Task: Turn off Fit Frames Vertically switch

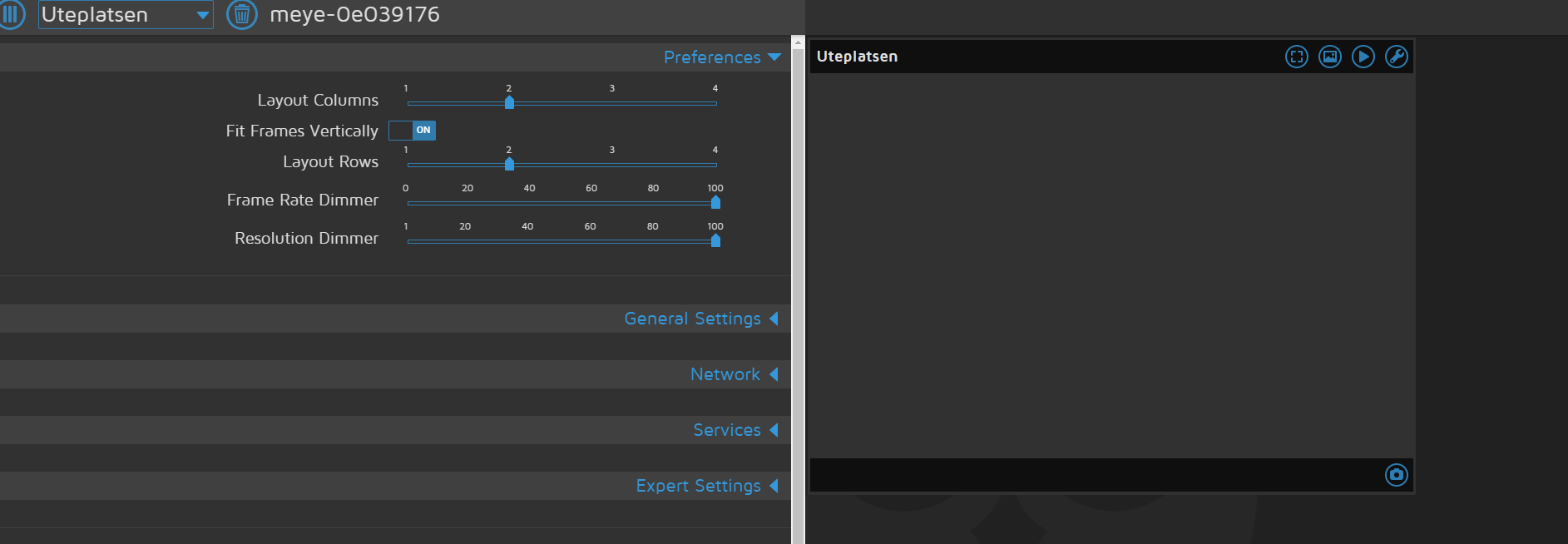Action: [x=413, y=131]
